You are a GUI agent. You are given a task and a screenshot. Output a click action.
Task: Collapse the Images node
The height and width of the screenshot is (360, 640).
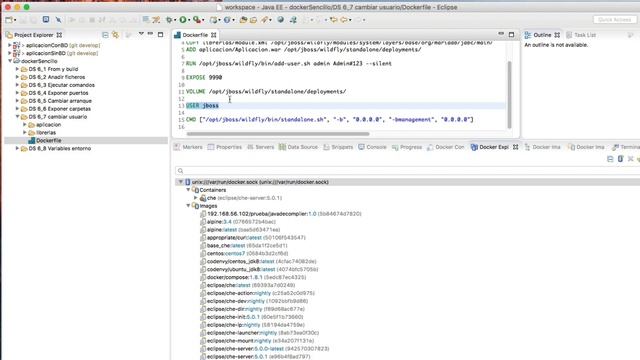(x=188, y=206)
